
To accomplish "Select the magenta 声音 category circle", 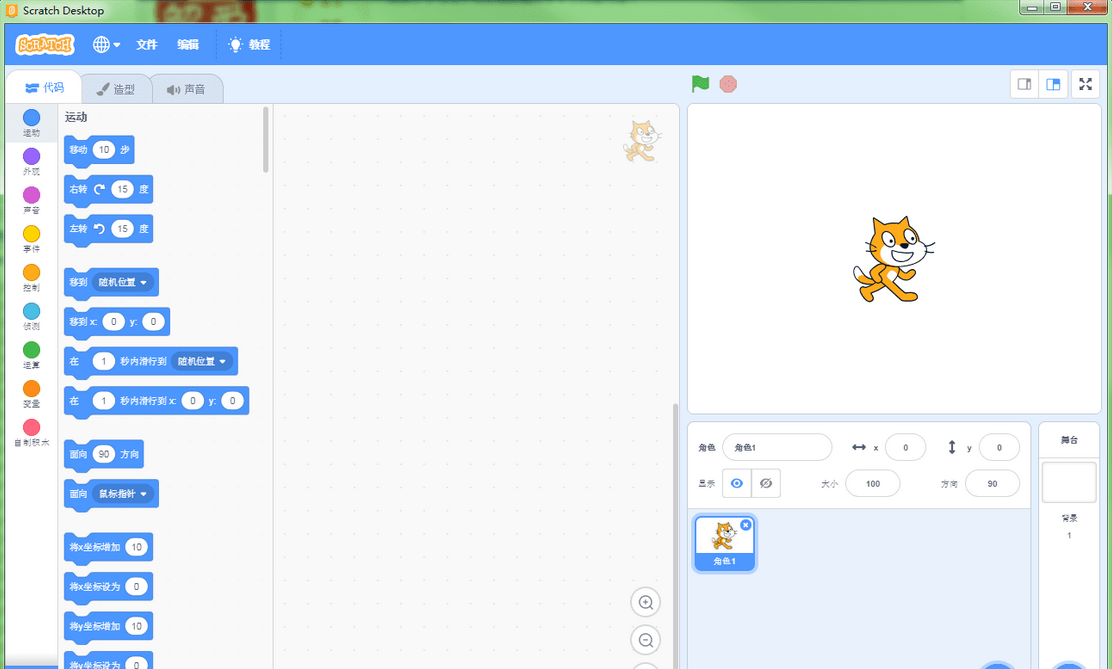I will click(x=31, y=195).
